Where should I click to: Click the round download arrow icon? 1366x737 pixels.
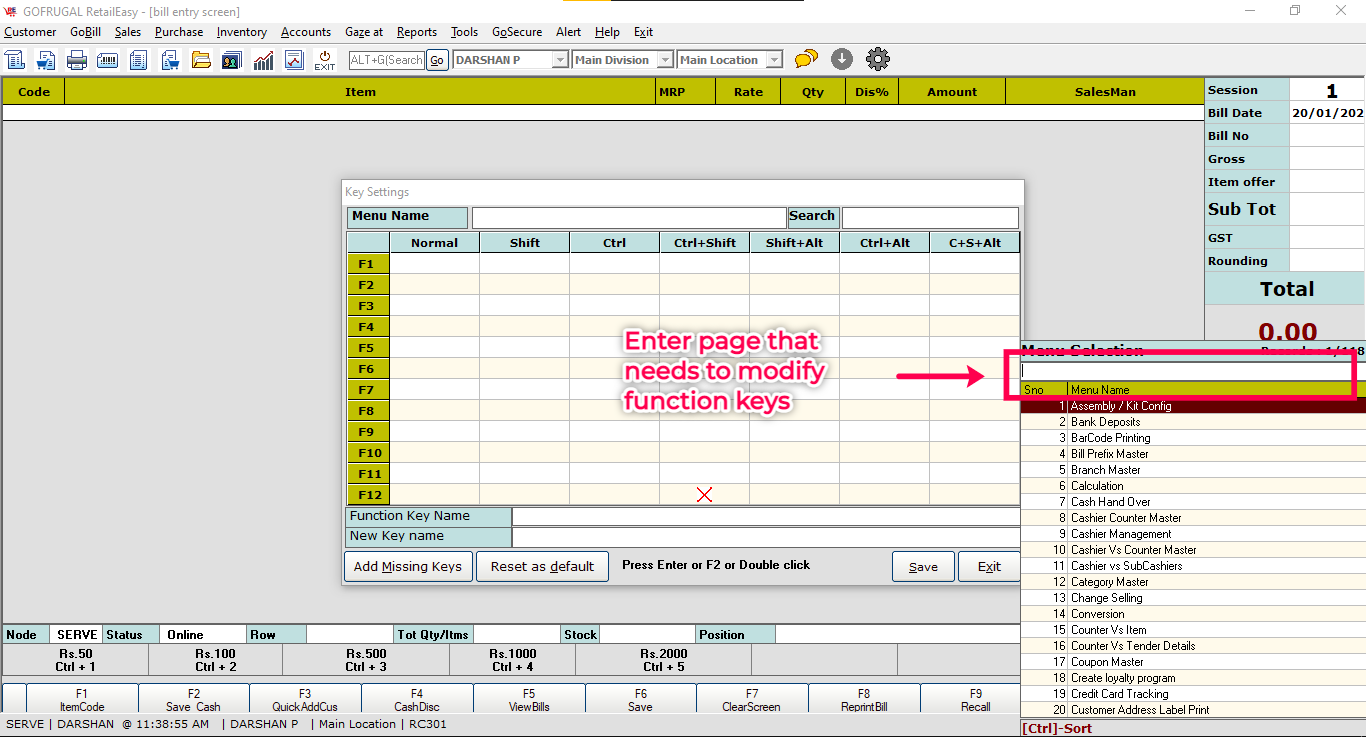click(x=842, y=60)
